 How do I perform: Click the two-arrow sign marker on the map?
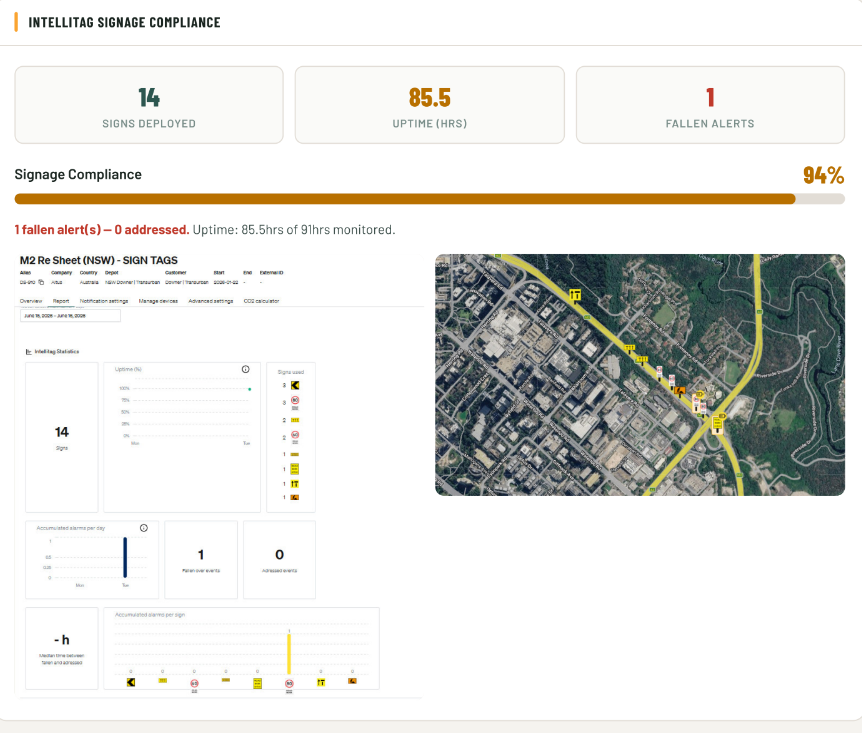pyautogui.click(x=575, y=295)
